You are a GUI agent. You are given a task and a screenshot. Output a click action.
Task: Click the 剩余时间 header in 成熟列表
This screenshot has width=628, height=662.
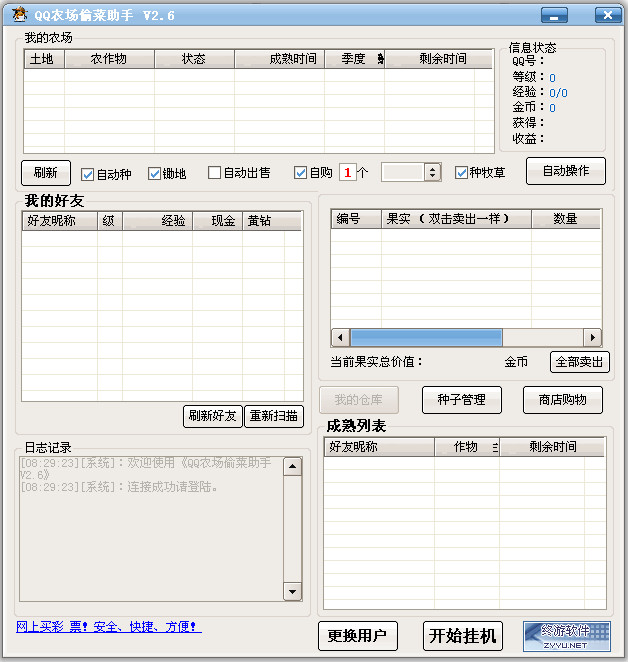[x=552, y=447]
